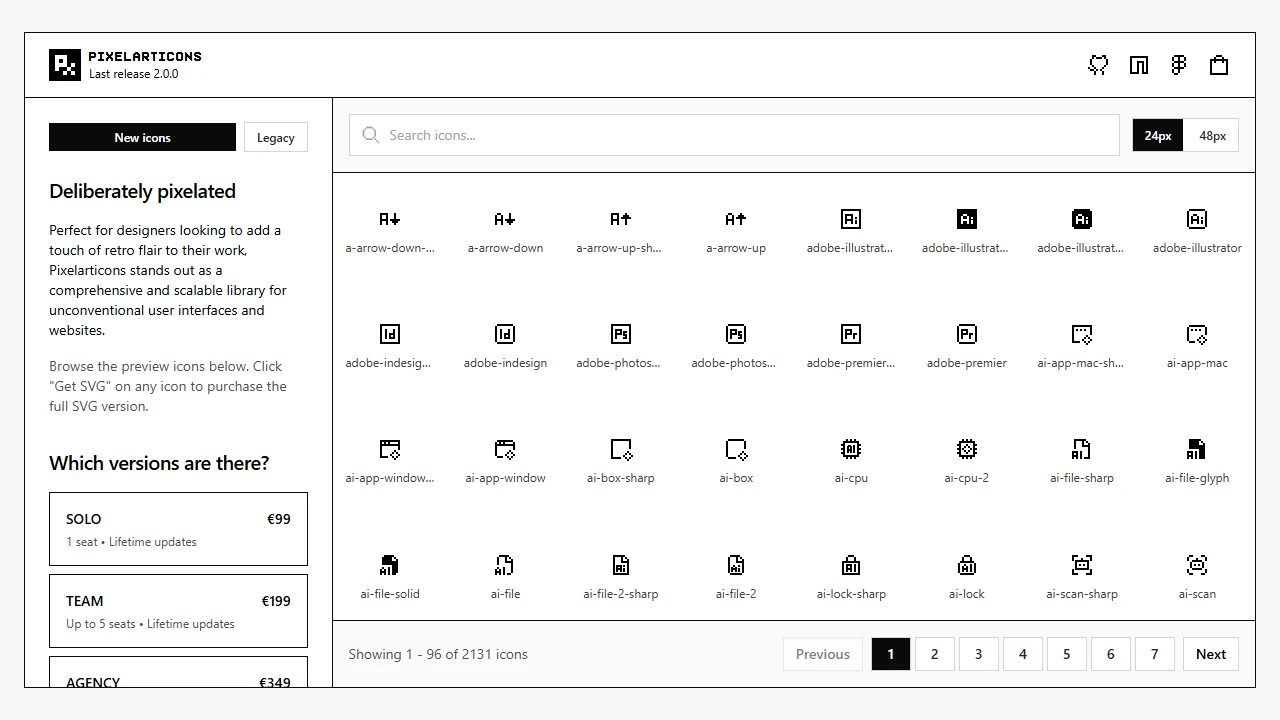Viewport: 1280px width, 720px height.
Task: Select the adobe-photoshop icon
Action: 735,334
